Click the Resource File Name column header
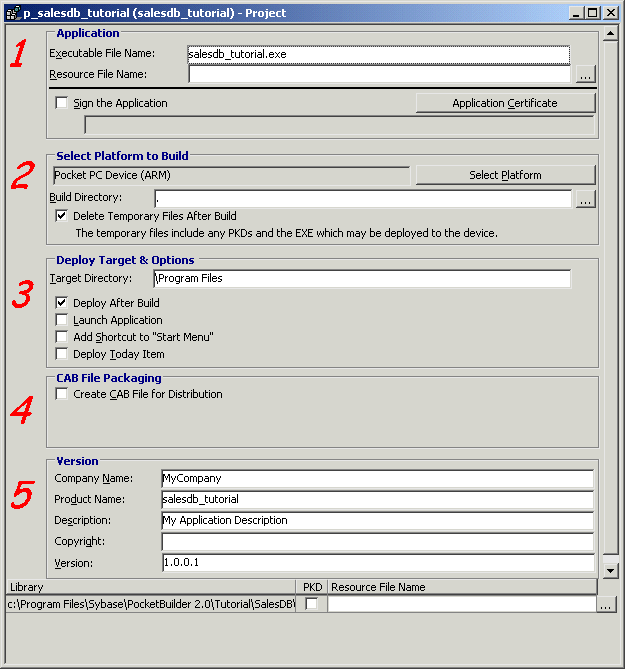Viewport: 625px width, 669px height. pos(462,587)
